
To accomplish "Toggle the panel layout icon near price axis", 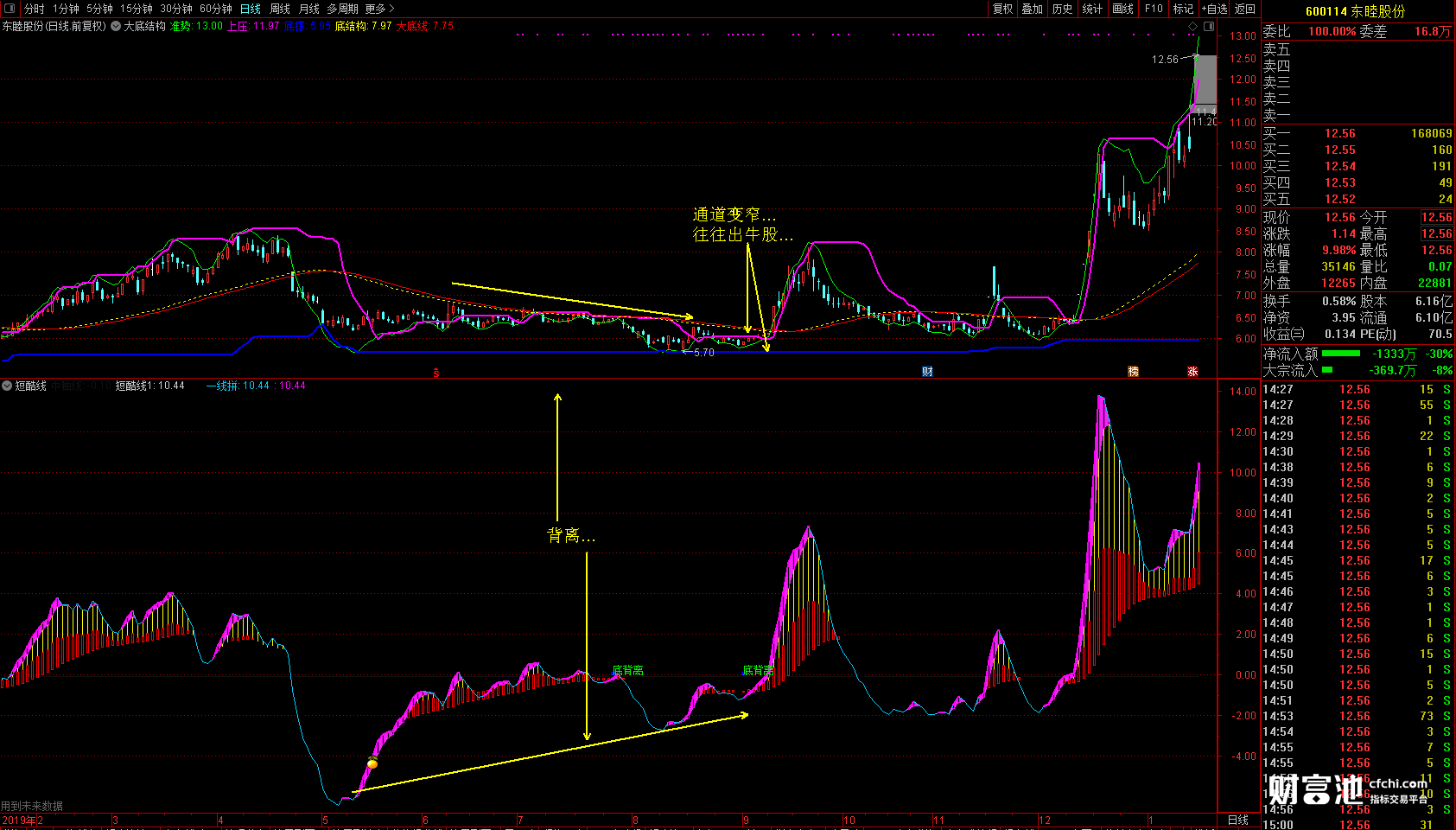I will click(x=1209, y=27).
